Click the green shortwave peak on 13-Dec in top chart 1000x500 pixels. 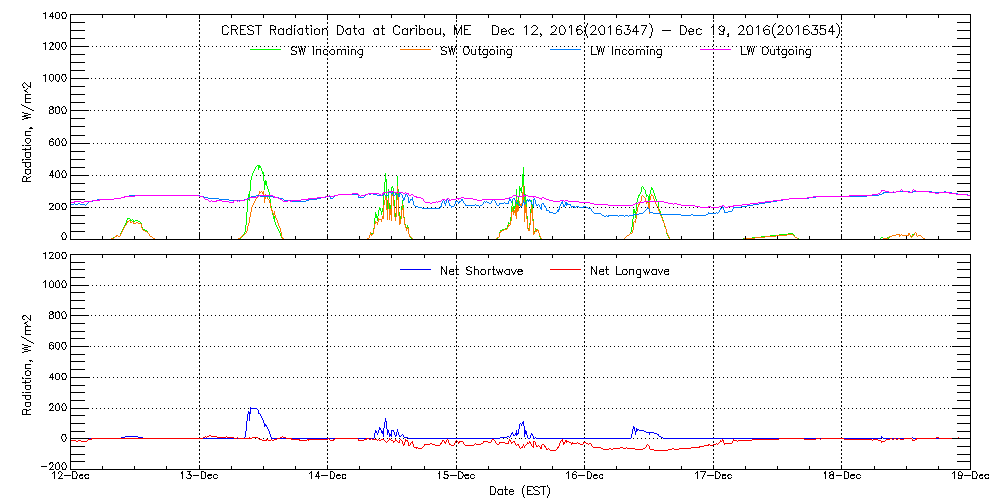click(x=258, y=167)
